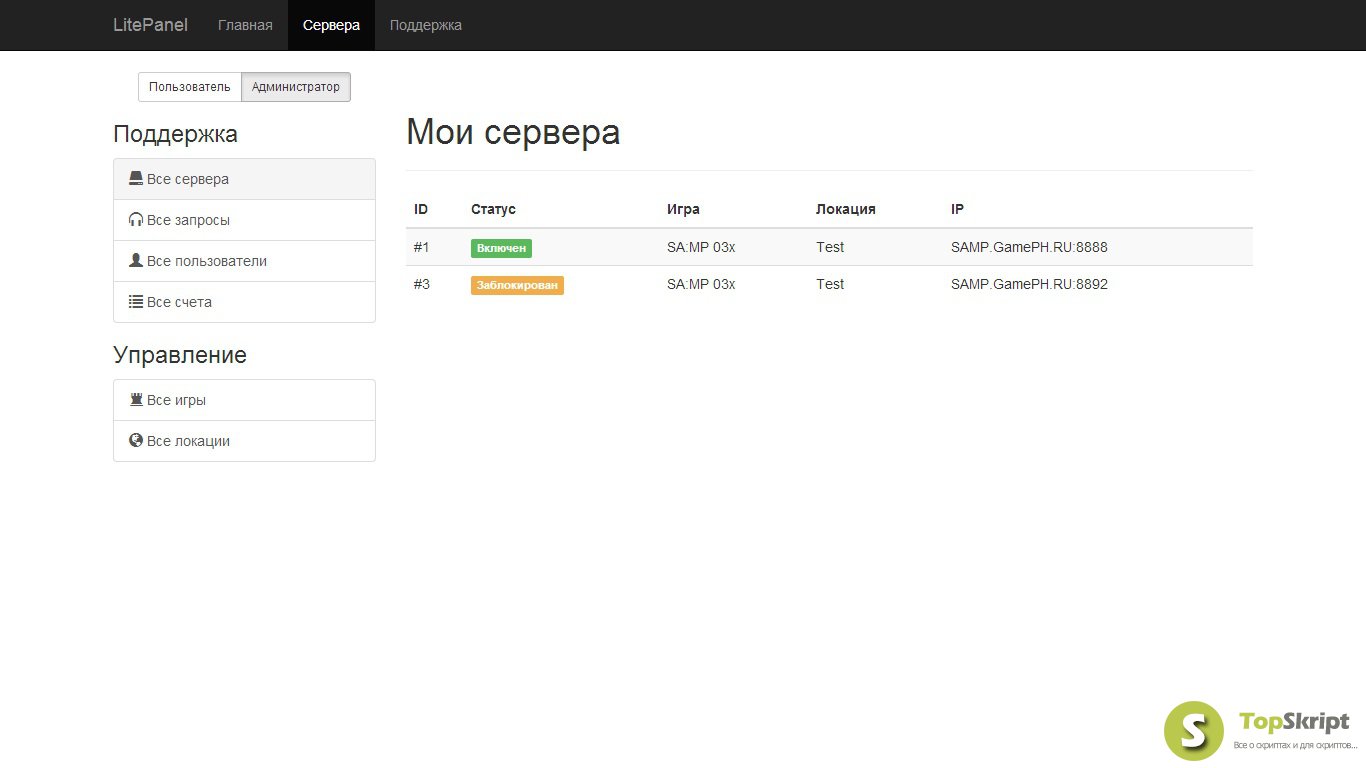The image size is (1366, 768).
Task: Click the server icon beside Все сервера
Action: [x=136, y=179]
